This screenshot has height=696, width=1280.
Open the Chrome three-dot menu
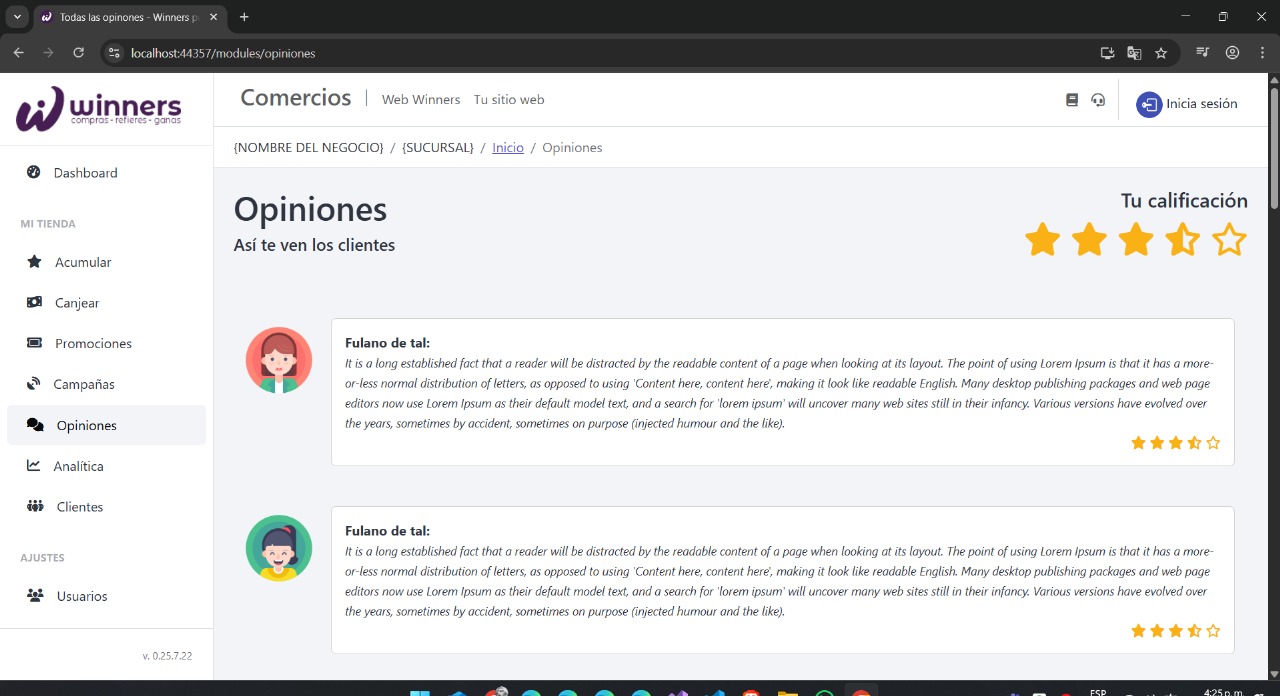(1261, 53)
